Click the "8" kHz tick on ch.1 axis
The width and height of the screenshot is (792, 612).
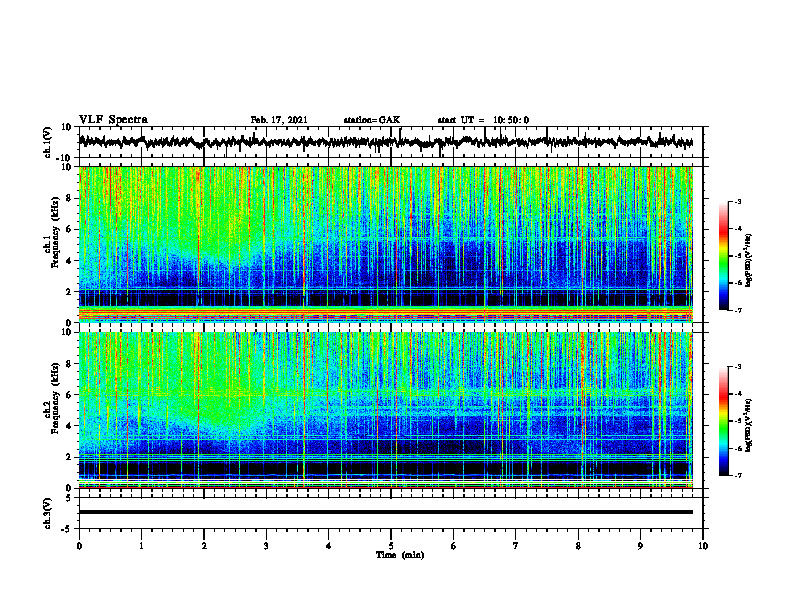69,198
